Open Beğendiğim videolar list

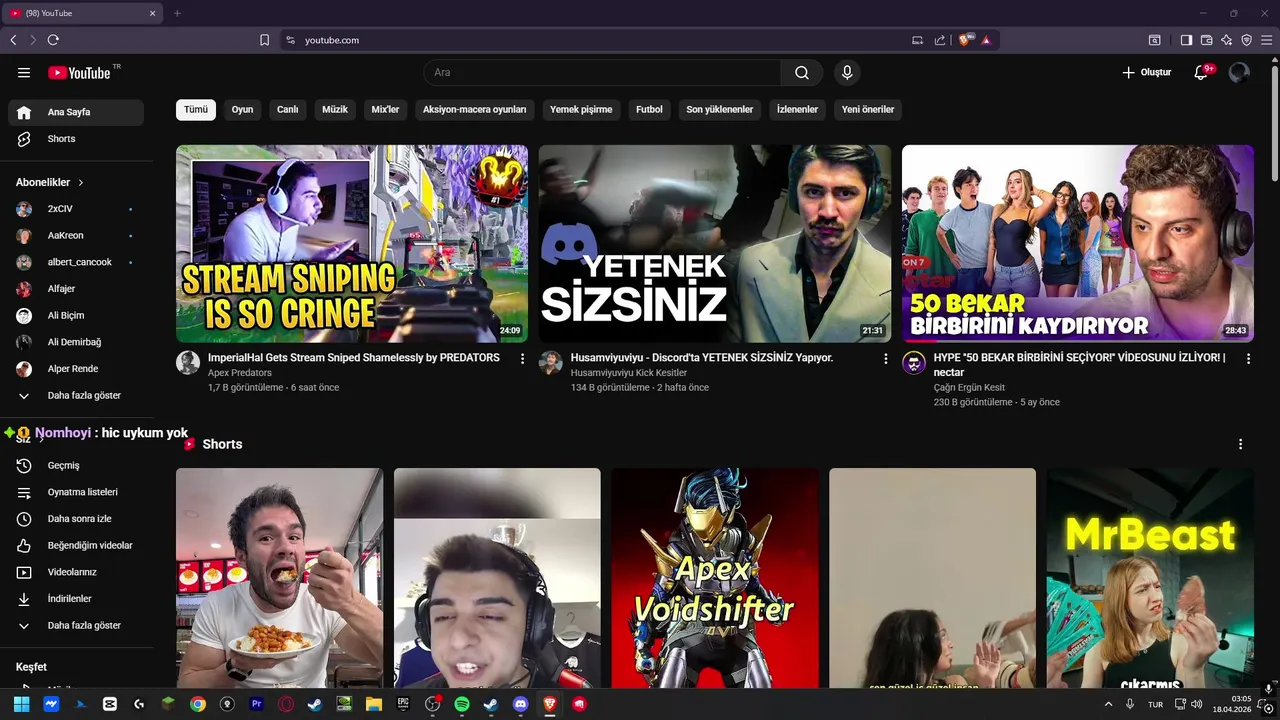[76, 545]
